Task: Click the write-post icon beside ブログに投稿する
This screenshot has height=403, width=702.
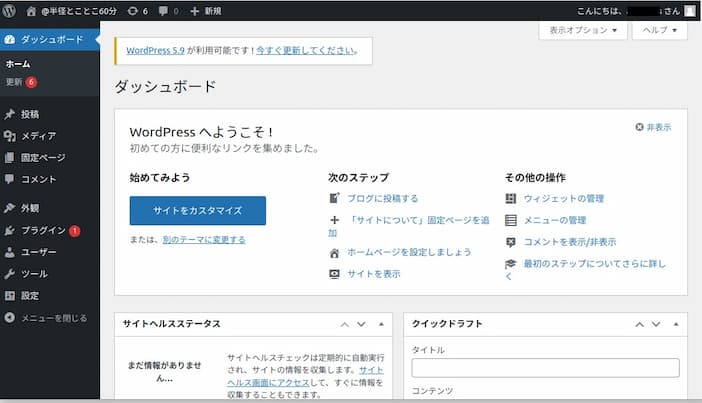Action: pyautogui.click(x=334, y=198)
